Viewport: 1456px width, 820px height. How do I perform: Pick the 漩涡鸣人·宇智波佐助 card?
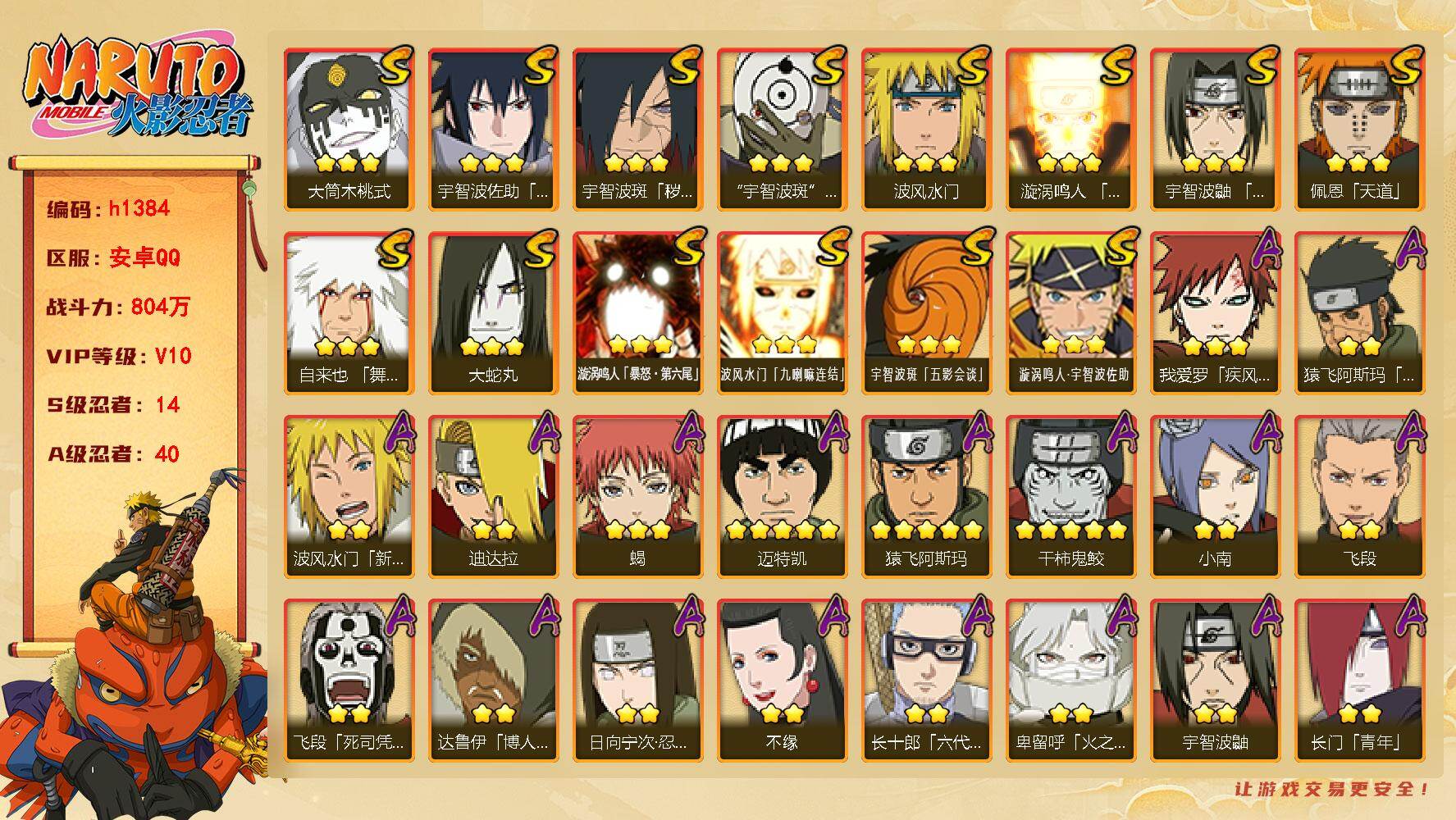[x=1070, y=312]
